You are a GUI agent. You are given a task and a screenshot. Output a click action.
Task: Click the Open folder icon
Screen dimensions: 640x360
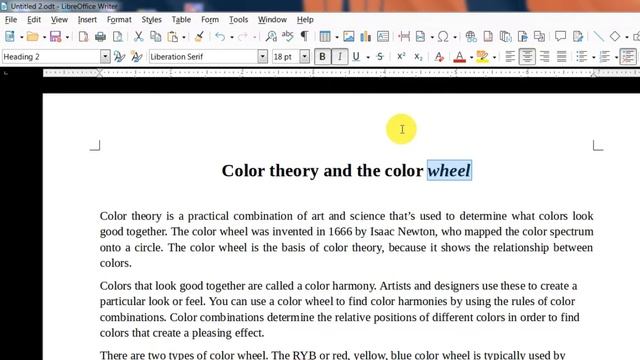[33, 37]
